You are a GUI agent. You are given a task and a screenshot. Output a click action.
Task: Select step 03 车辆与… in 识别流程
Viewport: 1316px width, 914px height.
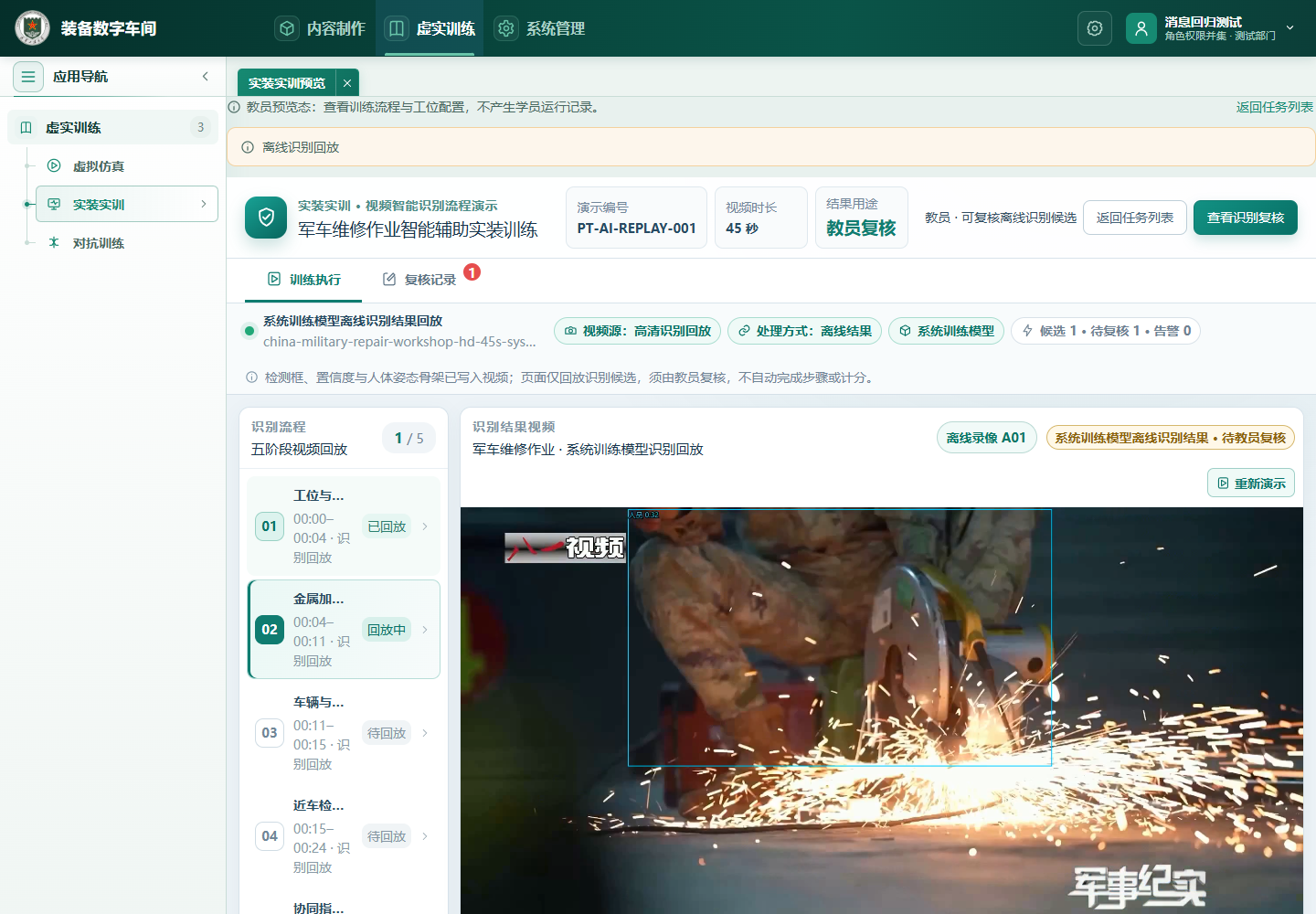344,732
